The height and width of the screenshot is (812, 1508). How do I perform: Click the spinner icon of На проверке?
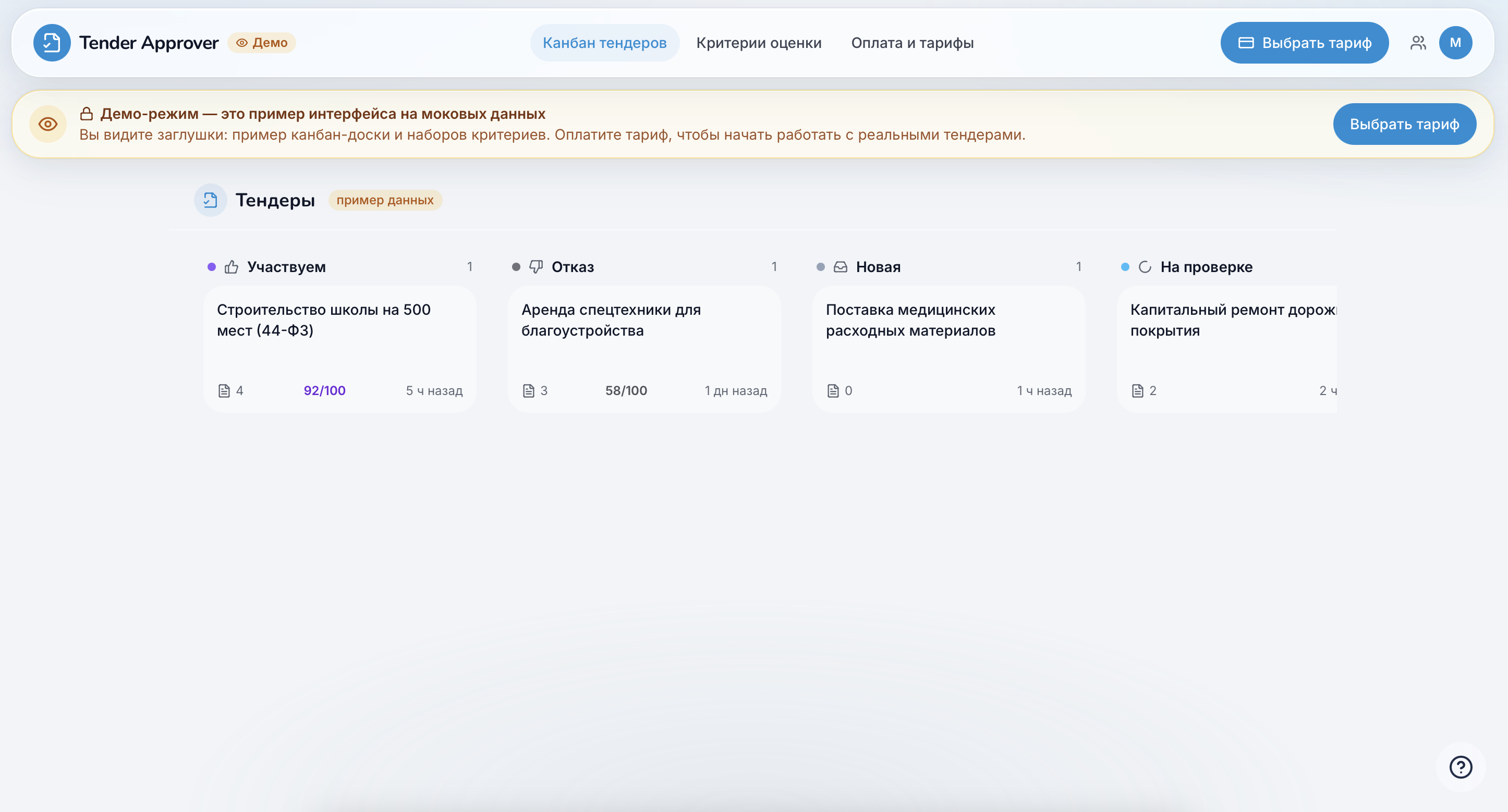1145,267
